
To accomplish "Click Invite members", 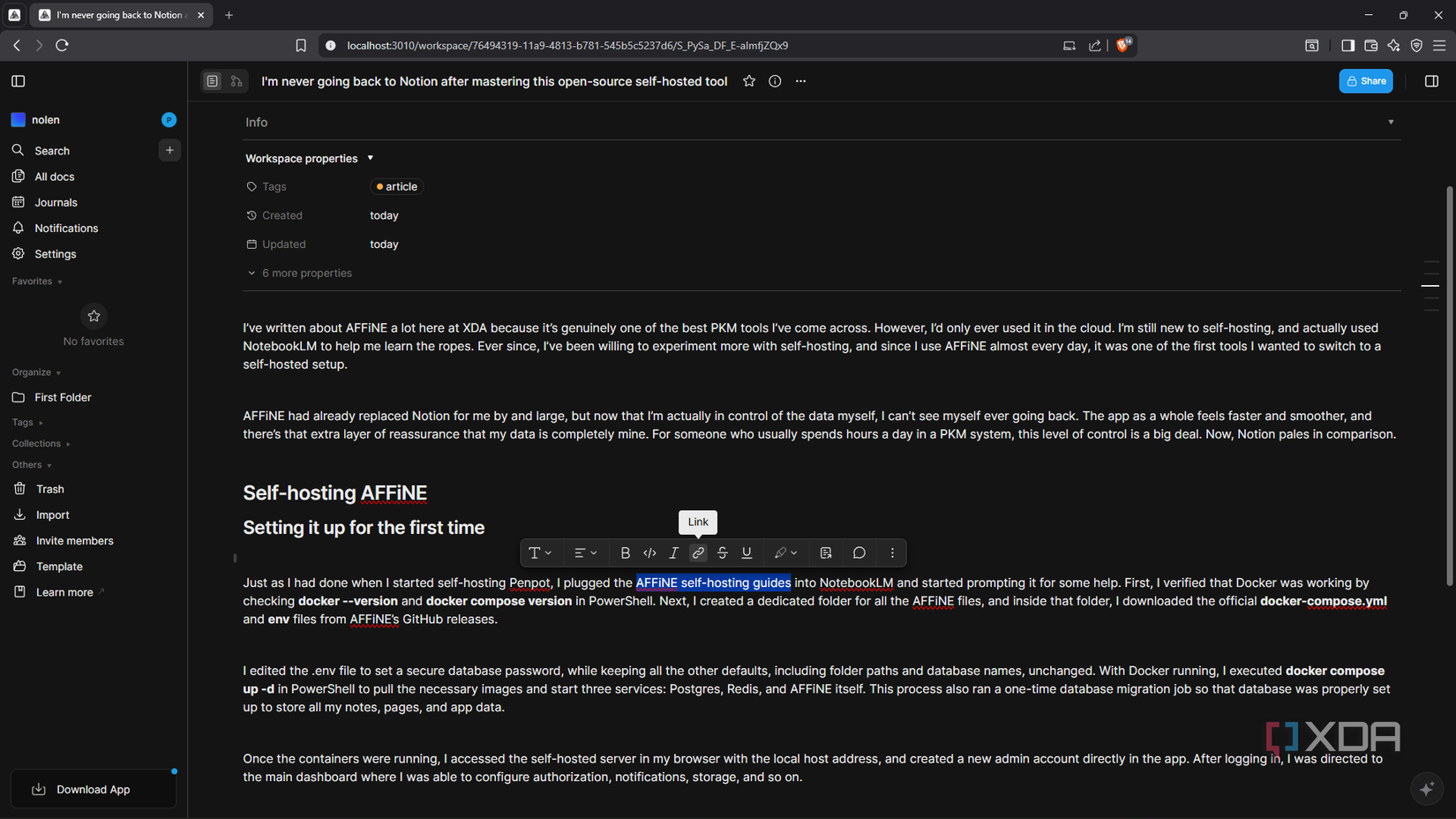I will [94, 540].
